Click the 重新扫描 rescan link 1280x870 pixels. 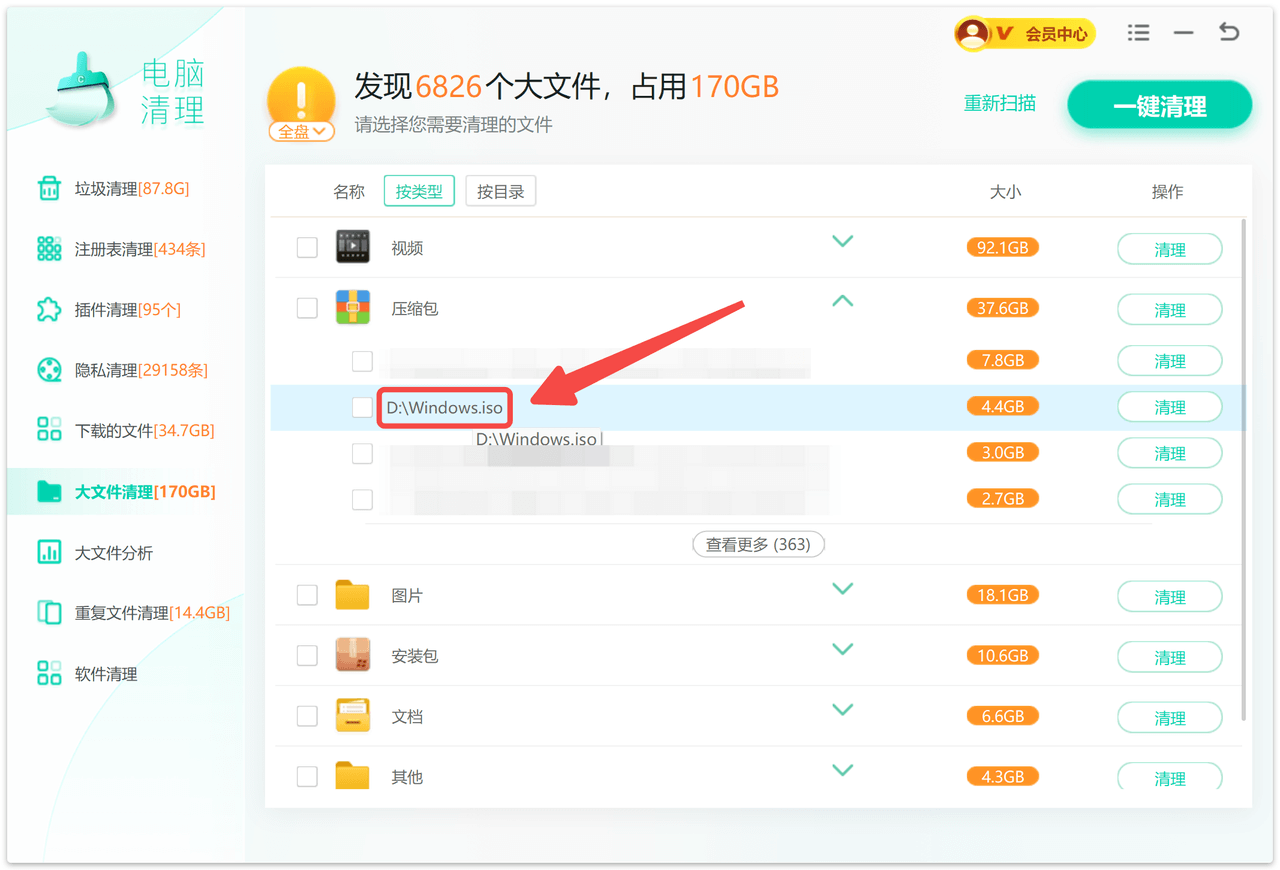click(x=999, y=104)
